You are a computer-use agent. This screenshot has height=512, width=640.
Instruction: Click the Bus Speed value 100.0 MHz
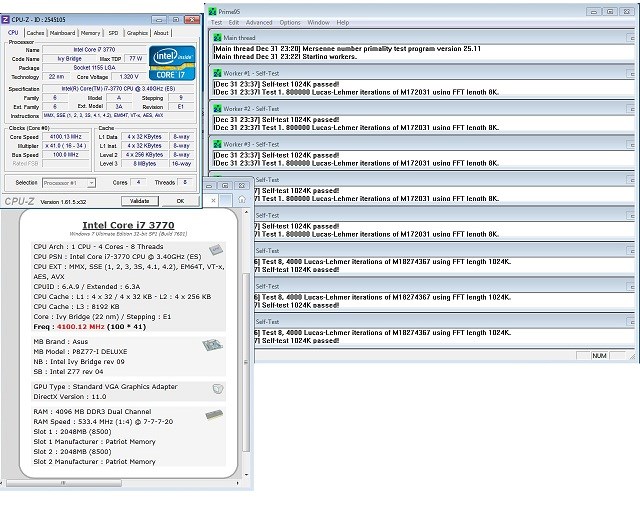point(66,155)
